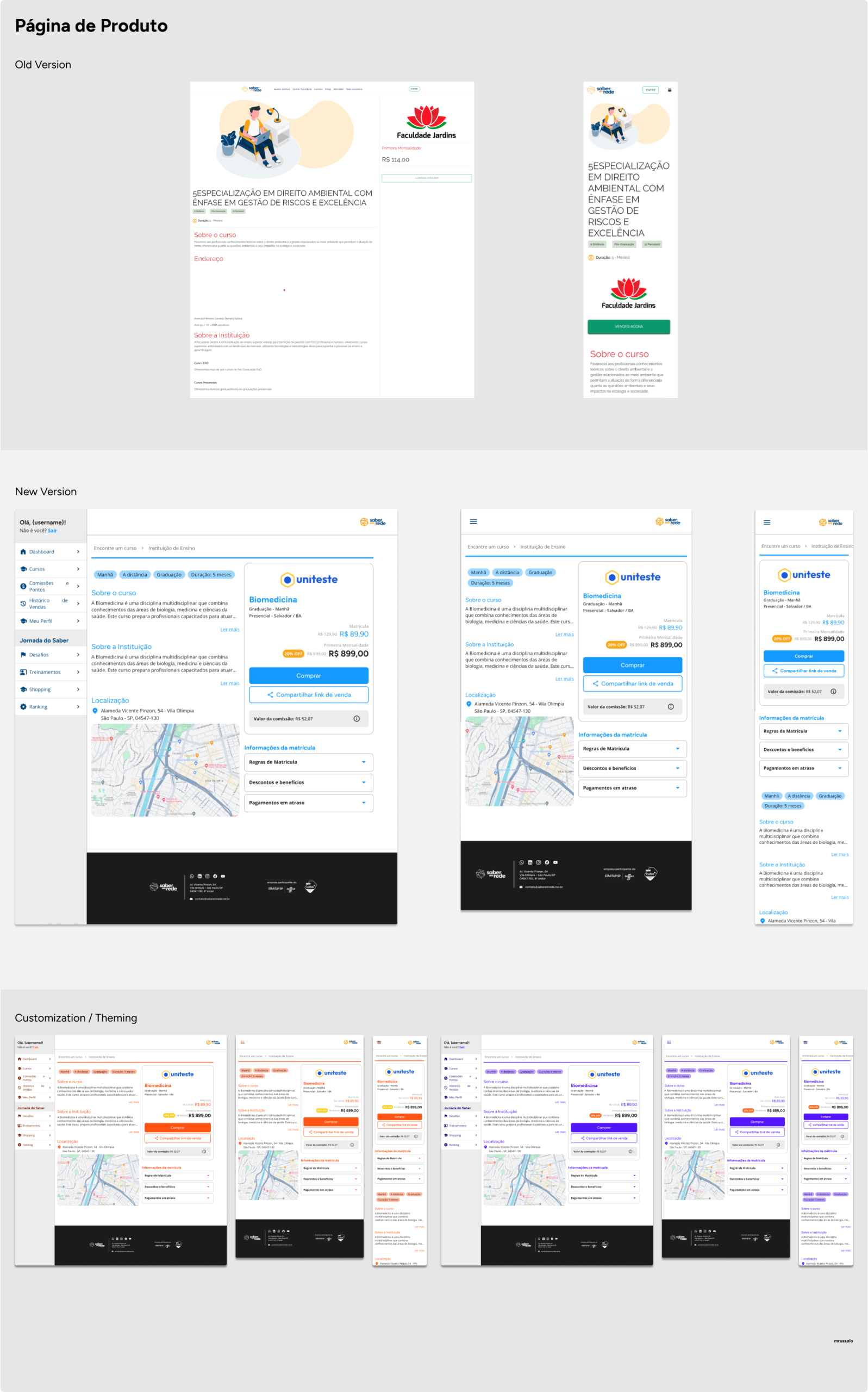The height and width of the screenshot is (1392, 868).
Task: Click Instagram icon in New Version desktop footer
Action: tap(207, 876)
